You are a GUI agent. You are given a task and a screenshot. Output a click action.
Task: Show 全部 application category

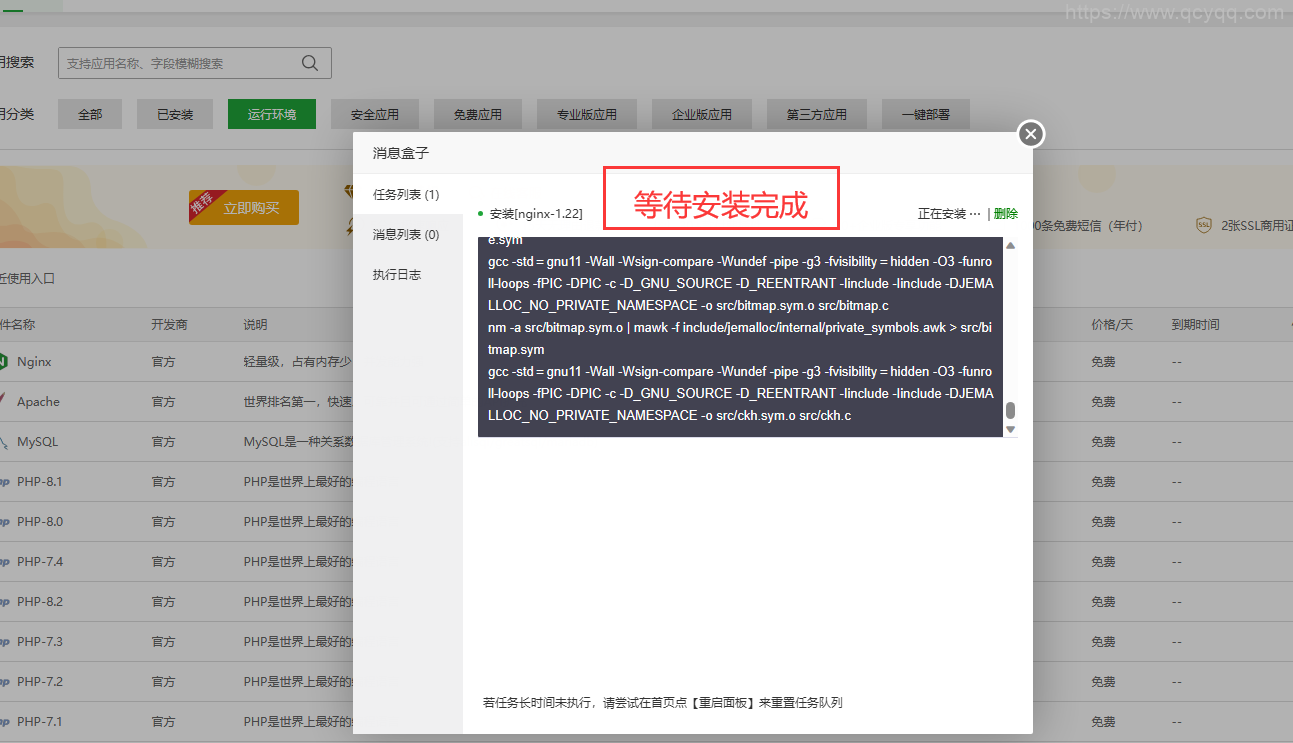[x=90, y=114]
